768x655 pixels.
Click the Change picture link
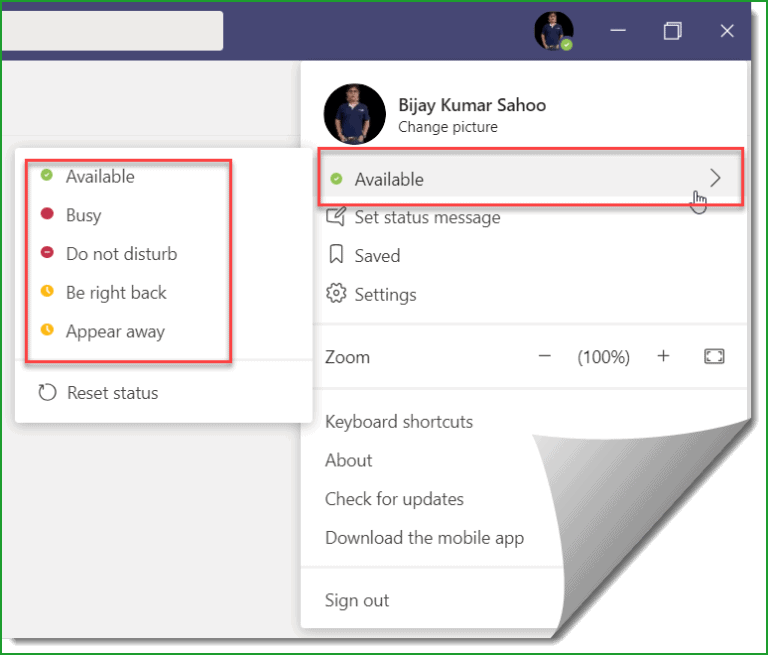coord(447,127)
